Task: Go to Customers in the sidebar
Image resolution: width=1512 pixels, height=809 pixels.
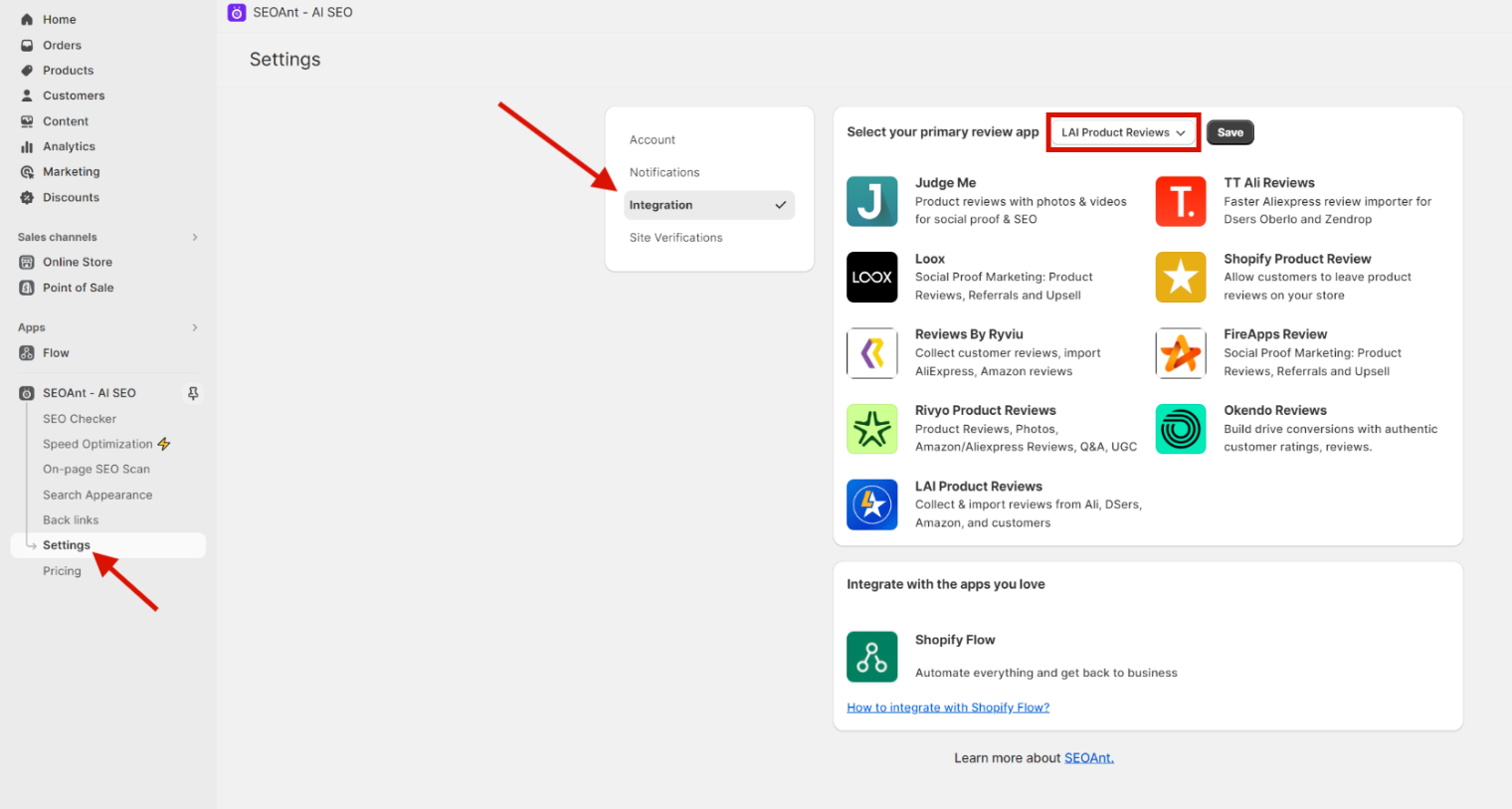Action: coord(74,96)
